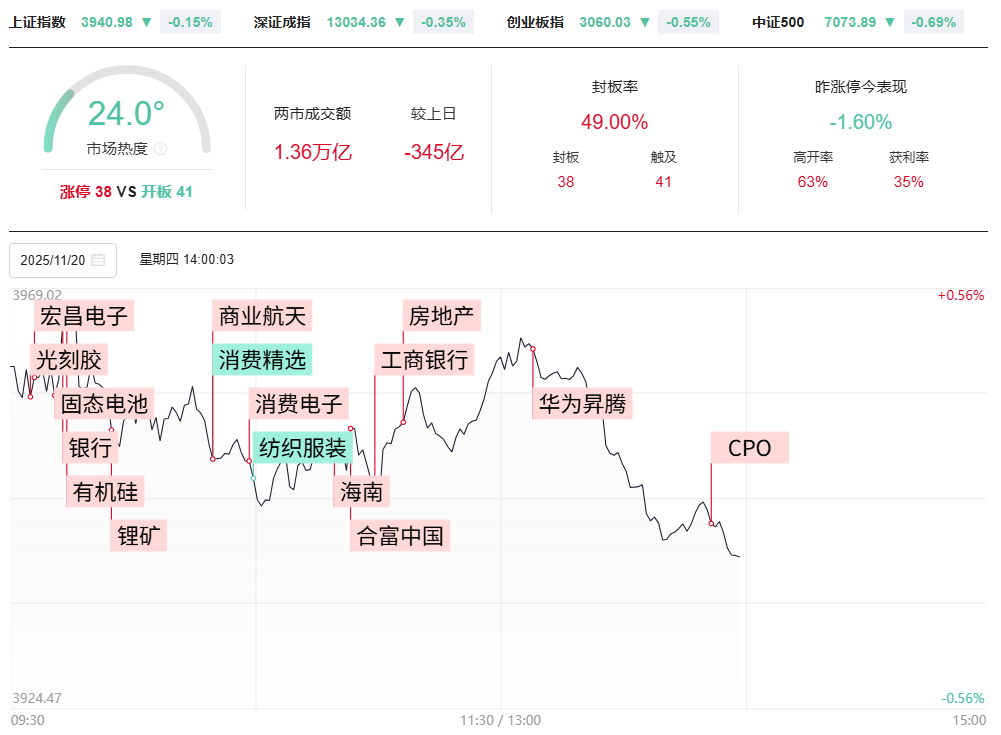This screenshot has width=1001, height=735.
Task: Open the 2025/11/20 date picker field
Action: tap(62, 260)
